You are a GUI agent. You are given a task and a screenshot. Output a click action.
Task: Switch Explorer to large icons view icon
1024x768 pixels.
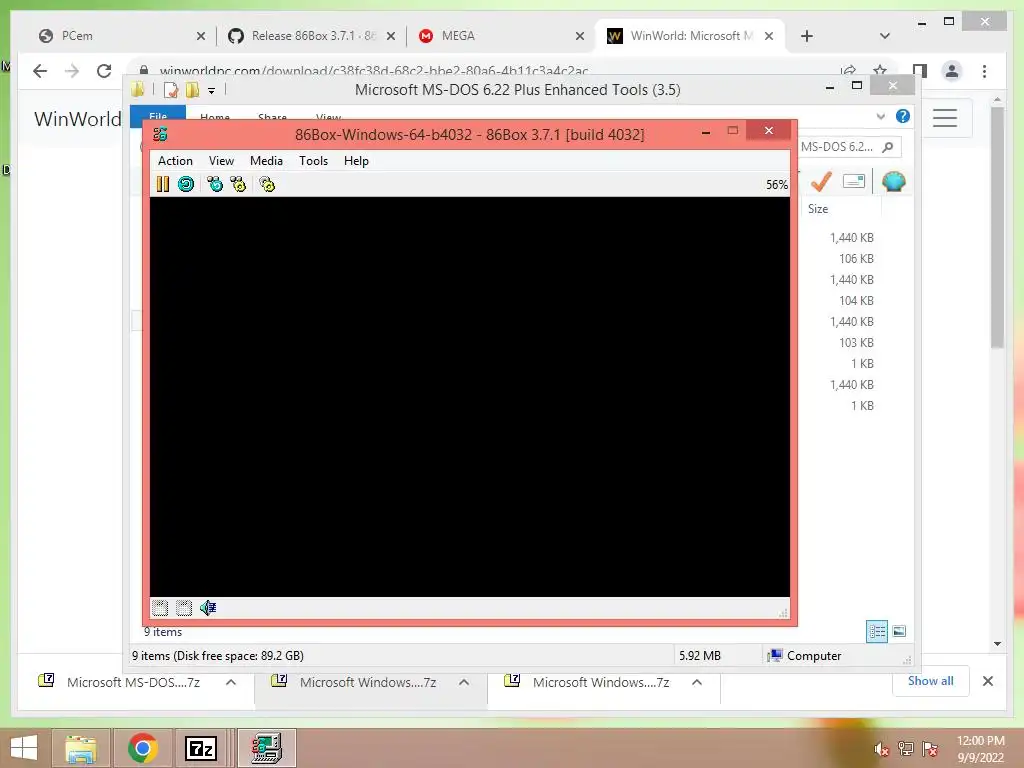tap(899, 631)
